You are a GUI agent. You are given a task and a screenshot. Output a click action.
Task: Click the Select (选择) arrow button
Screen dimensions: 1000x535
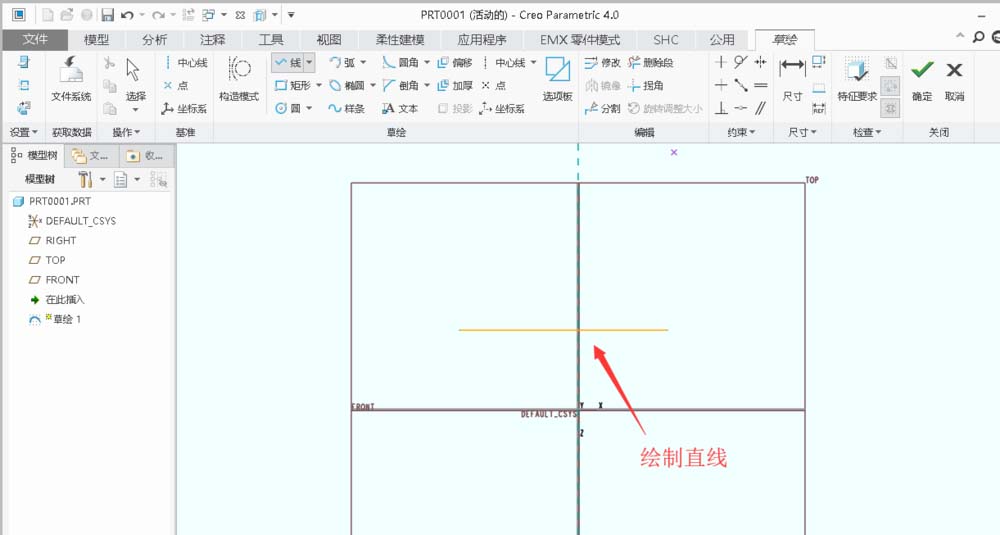point(135,80)
